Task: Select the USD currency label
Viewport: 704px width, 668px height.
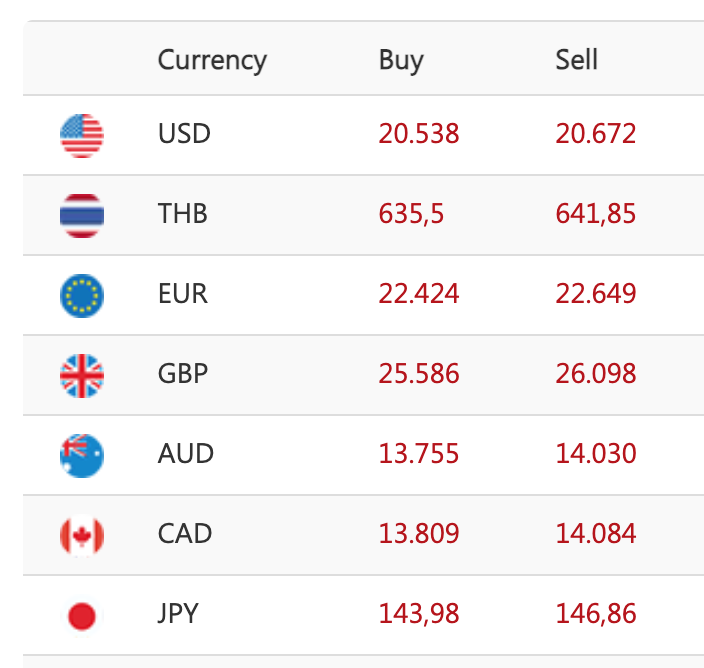Action: (184, 134)
